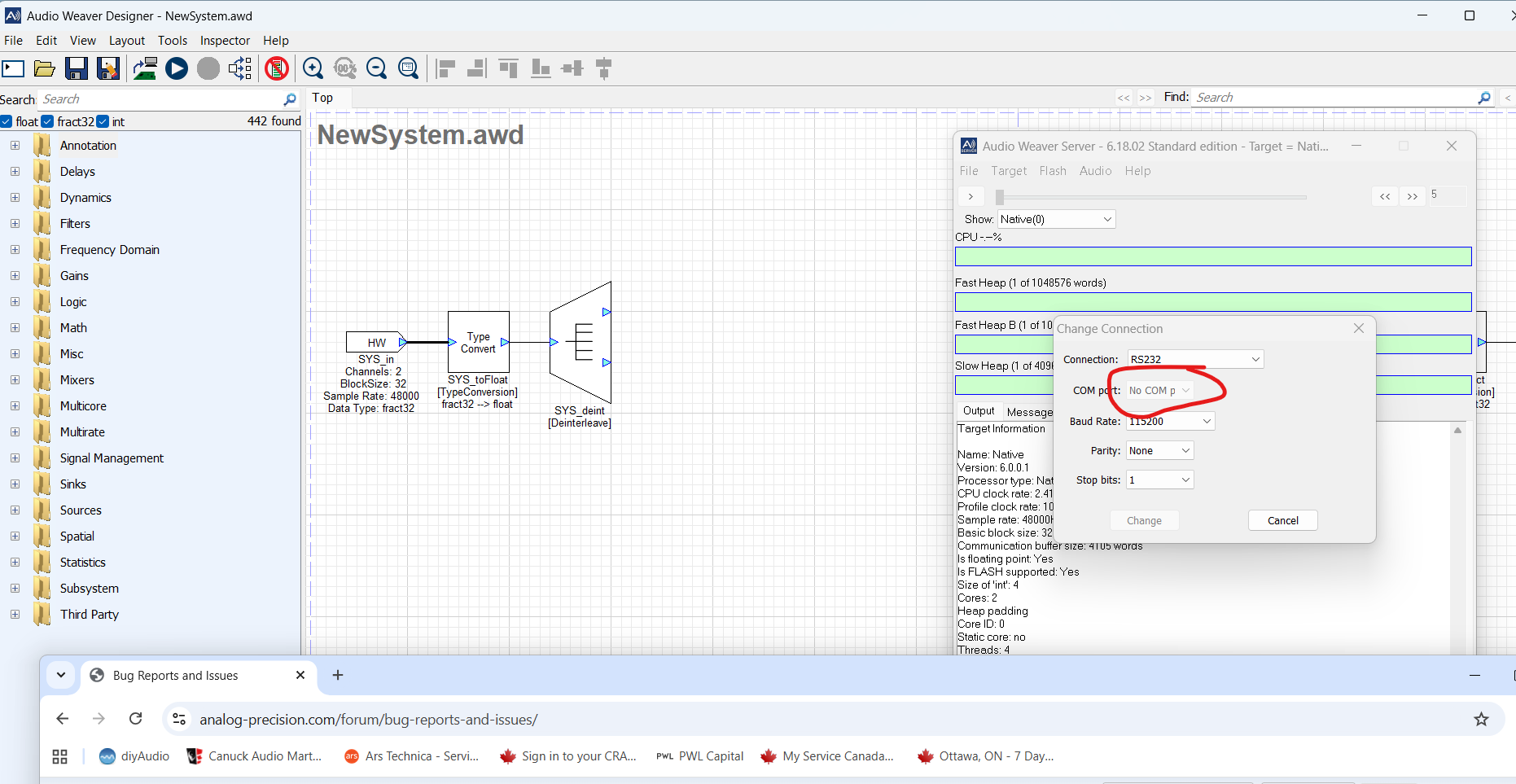Open the Inspector menu
Viewport: 1516px width, 784px height.
(225, 41)
